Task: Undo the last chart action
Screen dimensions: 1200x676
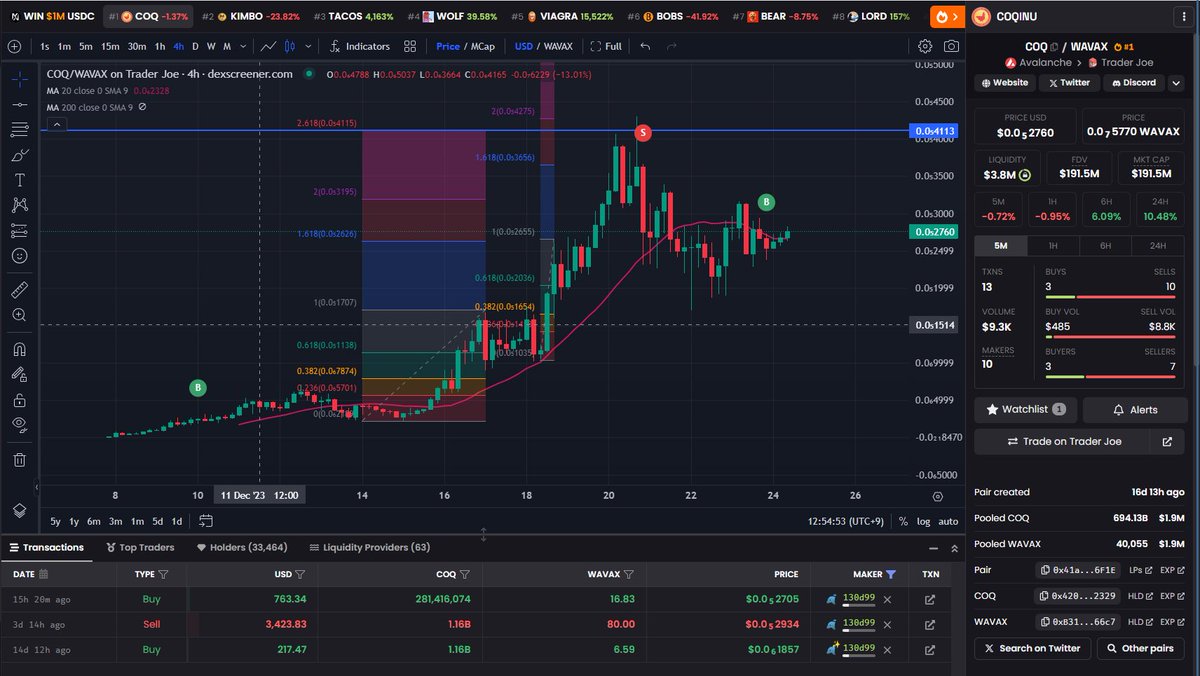Action: (x=645, y=46)
